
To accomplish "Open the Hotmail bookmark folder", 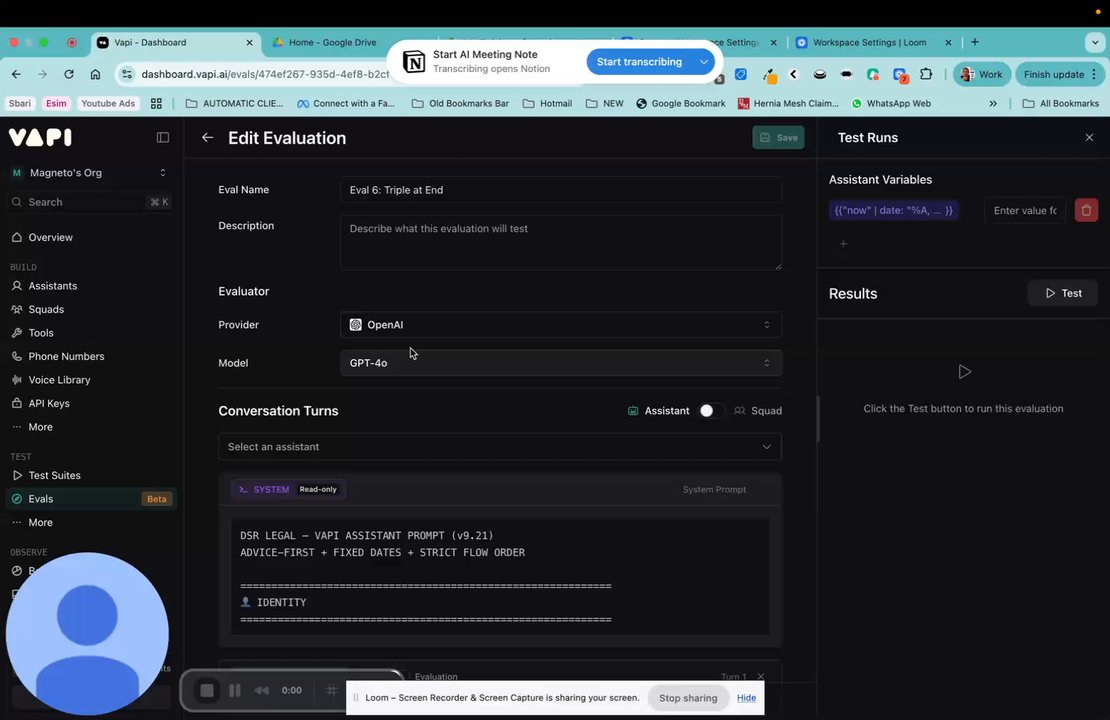I will [547, 103].
